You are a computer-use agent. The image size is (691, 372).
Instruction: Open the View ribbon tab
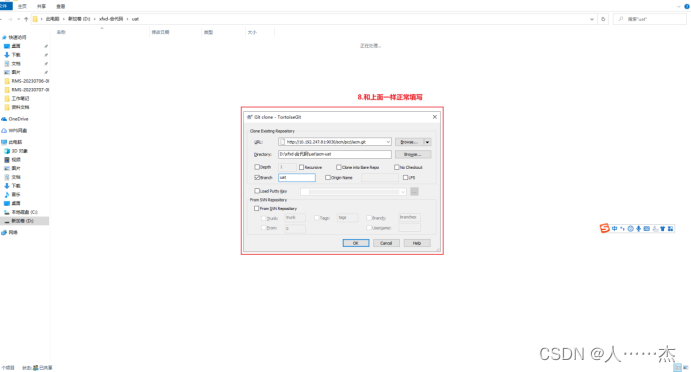pos(61,6)
